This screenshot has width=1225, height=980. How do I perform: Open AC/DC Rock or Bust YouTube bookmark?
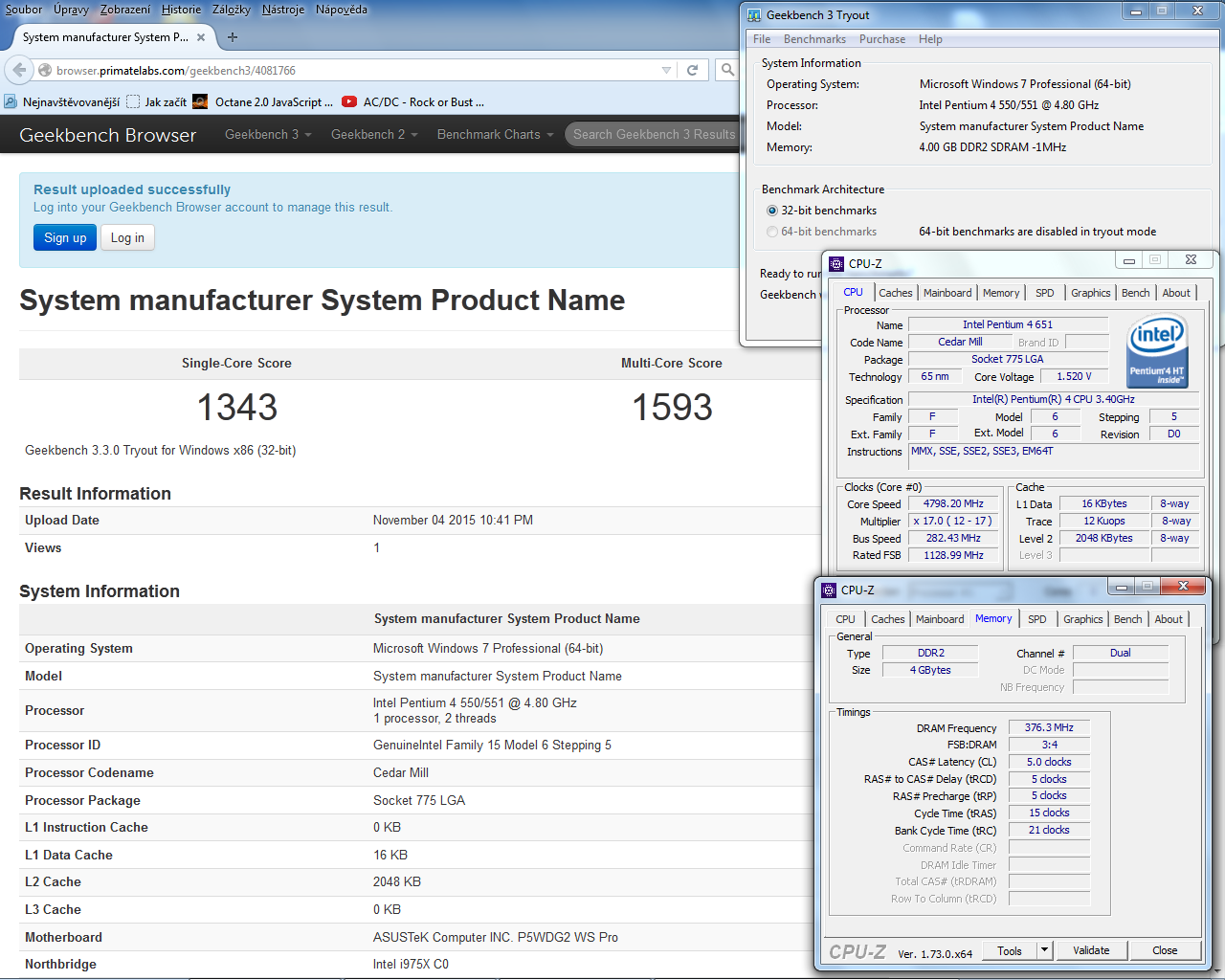click(412, 102)
